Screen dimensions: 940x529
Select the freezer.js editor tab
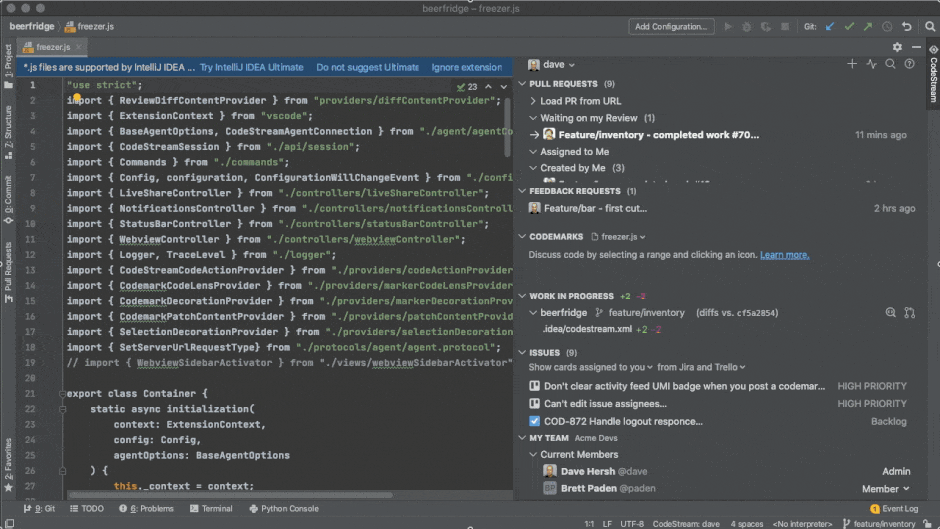[x=52, y=47]
